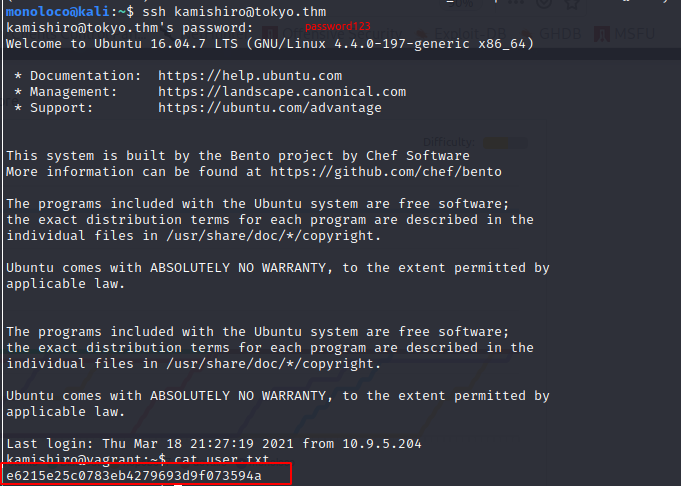681x486 pixels.
Task: Open the https://landscape.canonical.com link
Action: pos(282,92)
